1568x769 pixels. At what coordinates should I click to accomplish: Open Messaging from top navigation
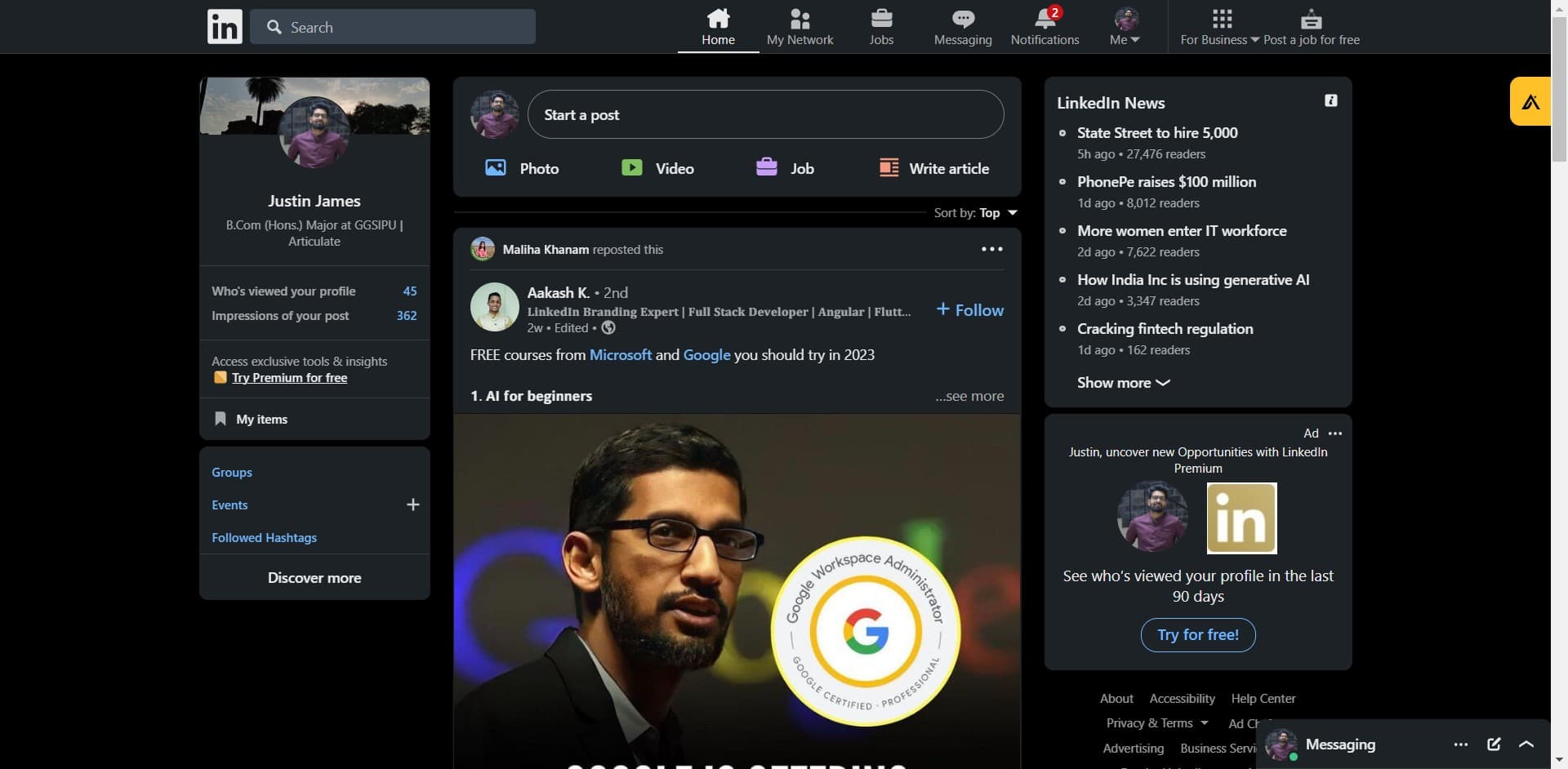(x=963, y=27)
